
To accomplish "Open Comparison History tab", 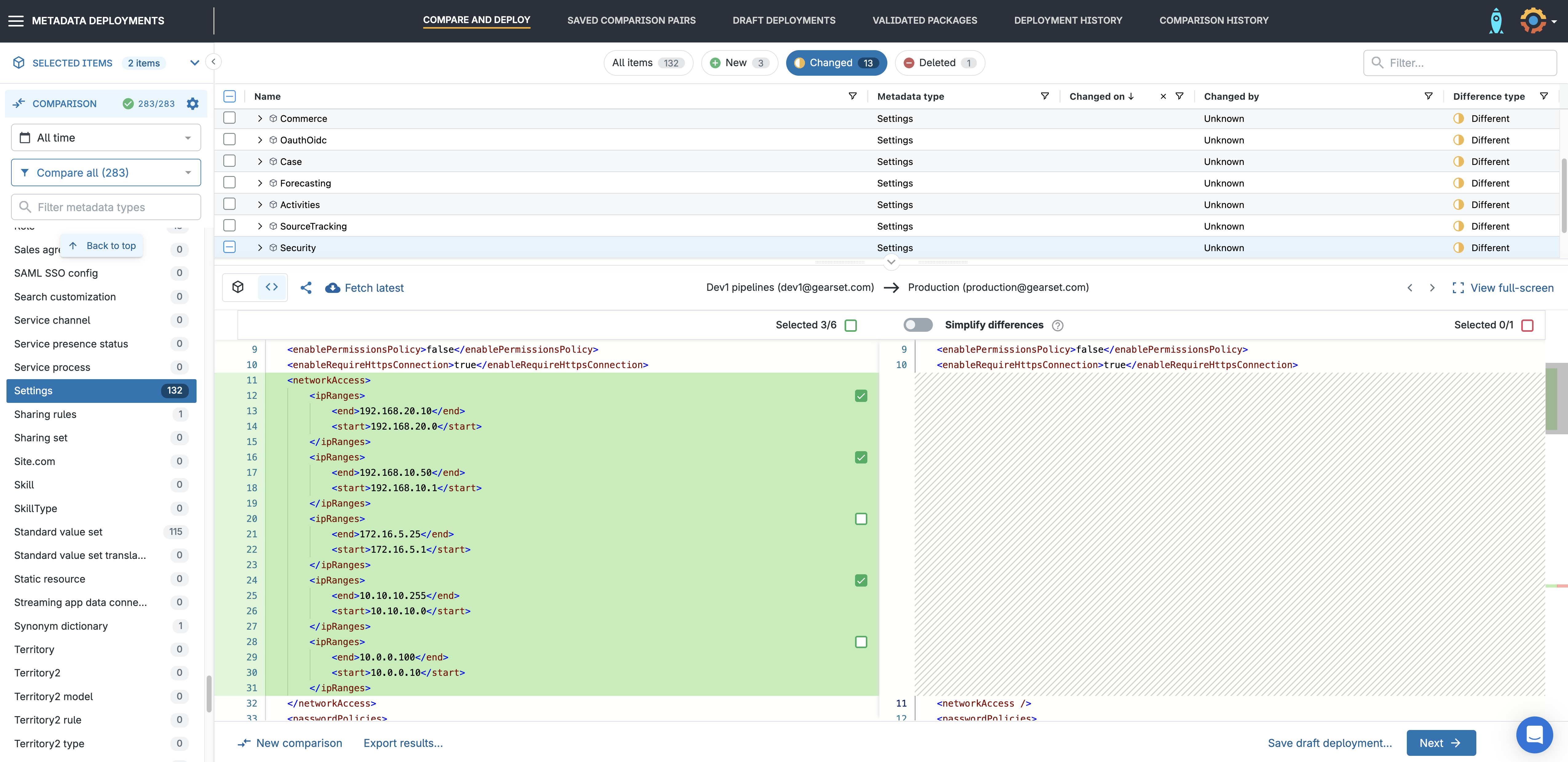I will [1214, 20].
